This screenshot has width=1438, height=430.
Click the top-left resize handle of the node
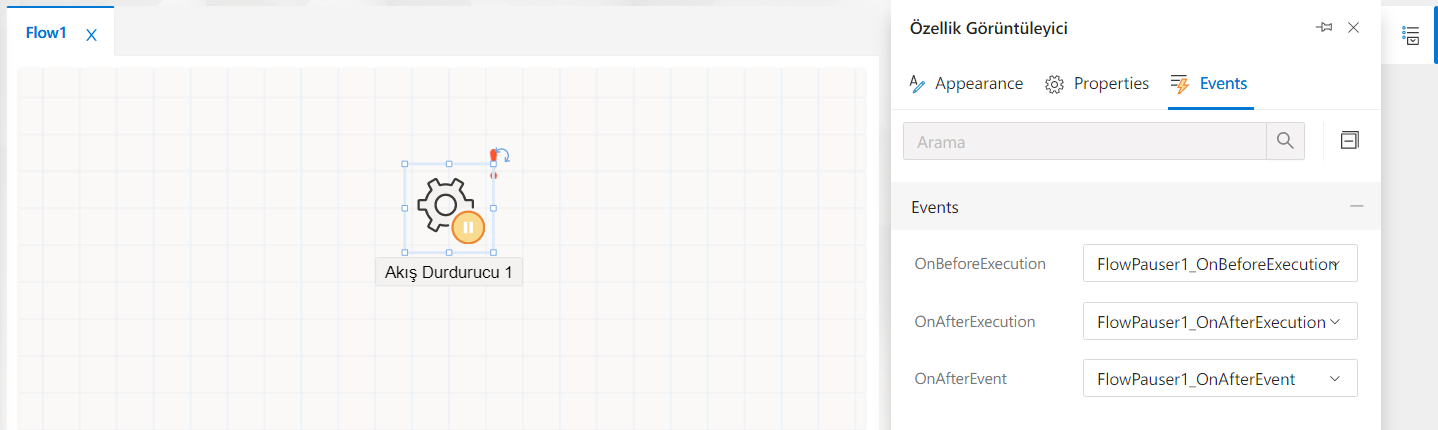[x=405, y=164]
